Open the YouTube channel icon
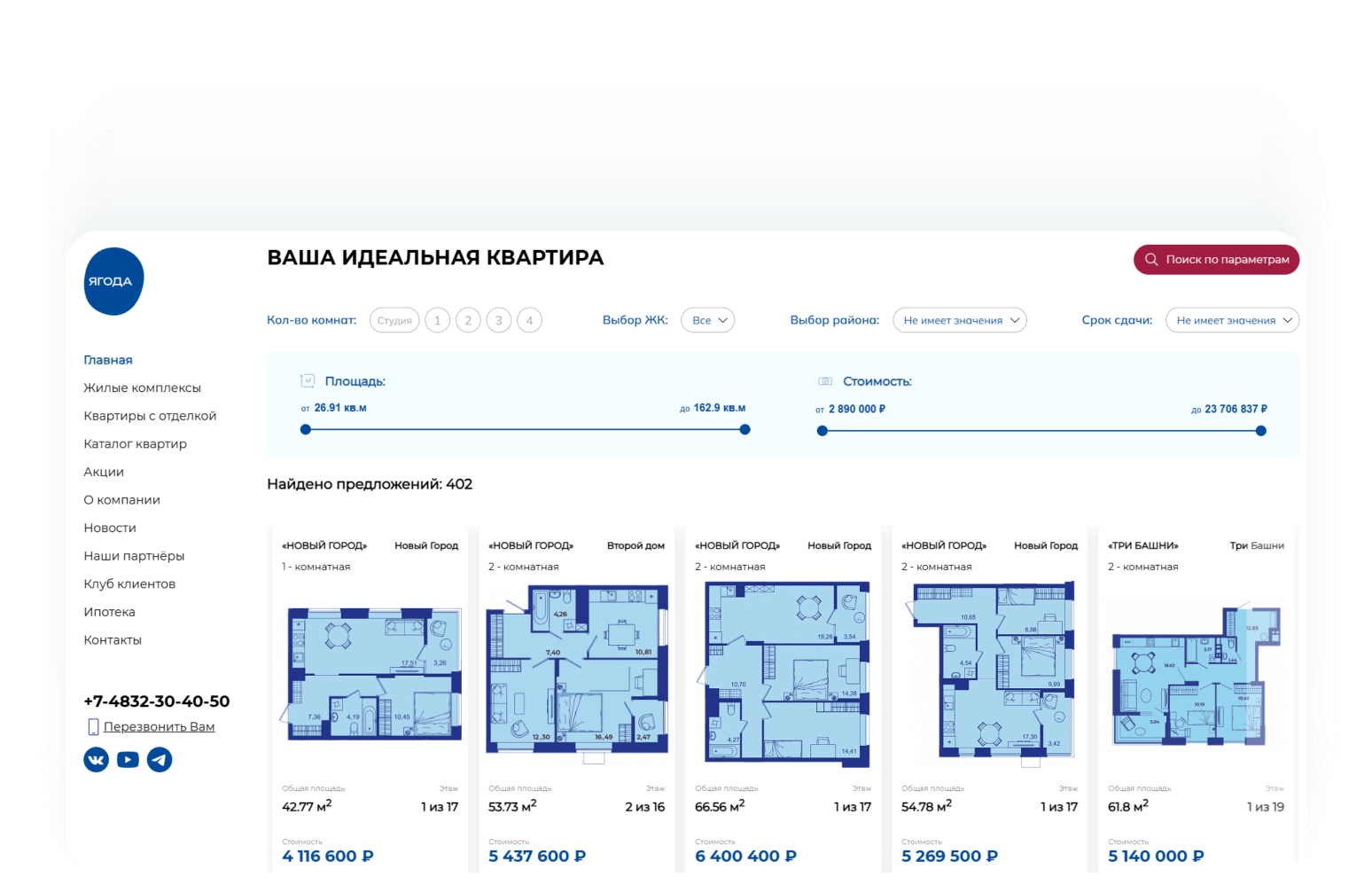1372x885 pixels. point(128,760)
